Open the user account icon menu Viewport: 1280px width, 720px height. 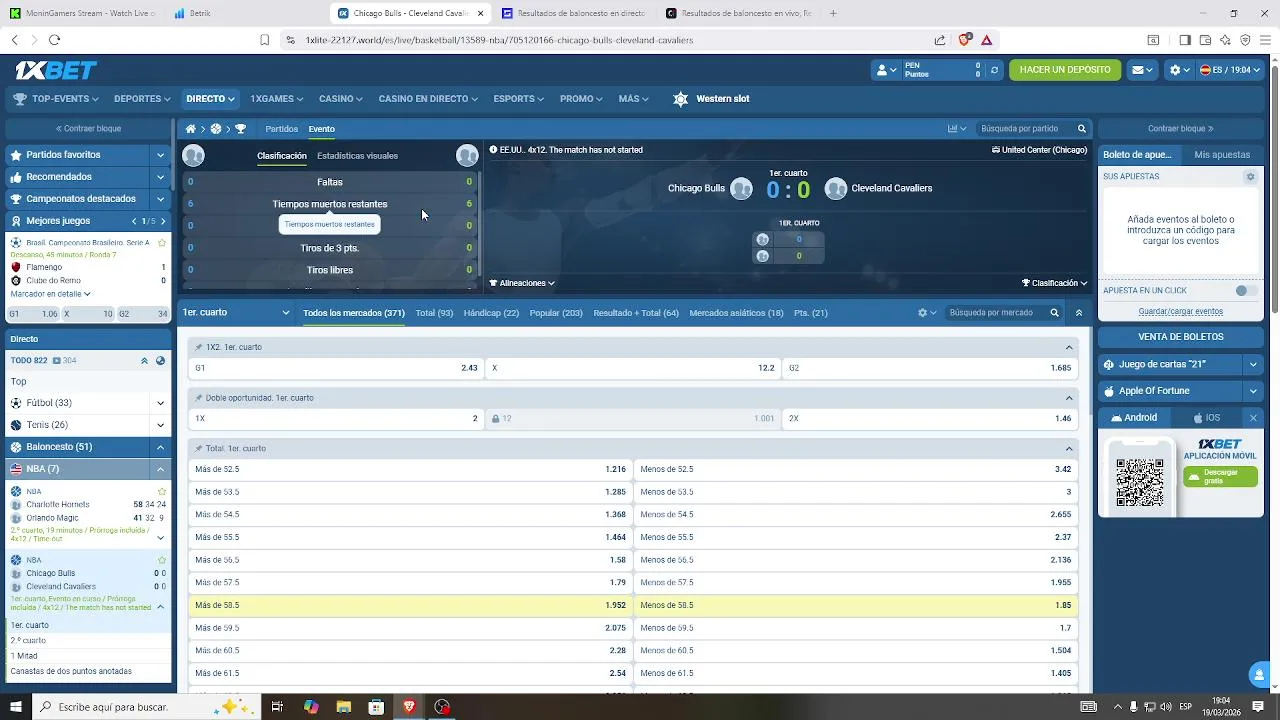[x=886, y=70]
